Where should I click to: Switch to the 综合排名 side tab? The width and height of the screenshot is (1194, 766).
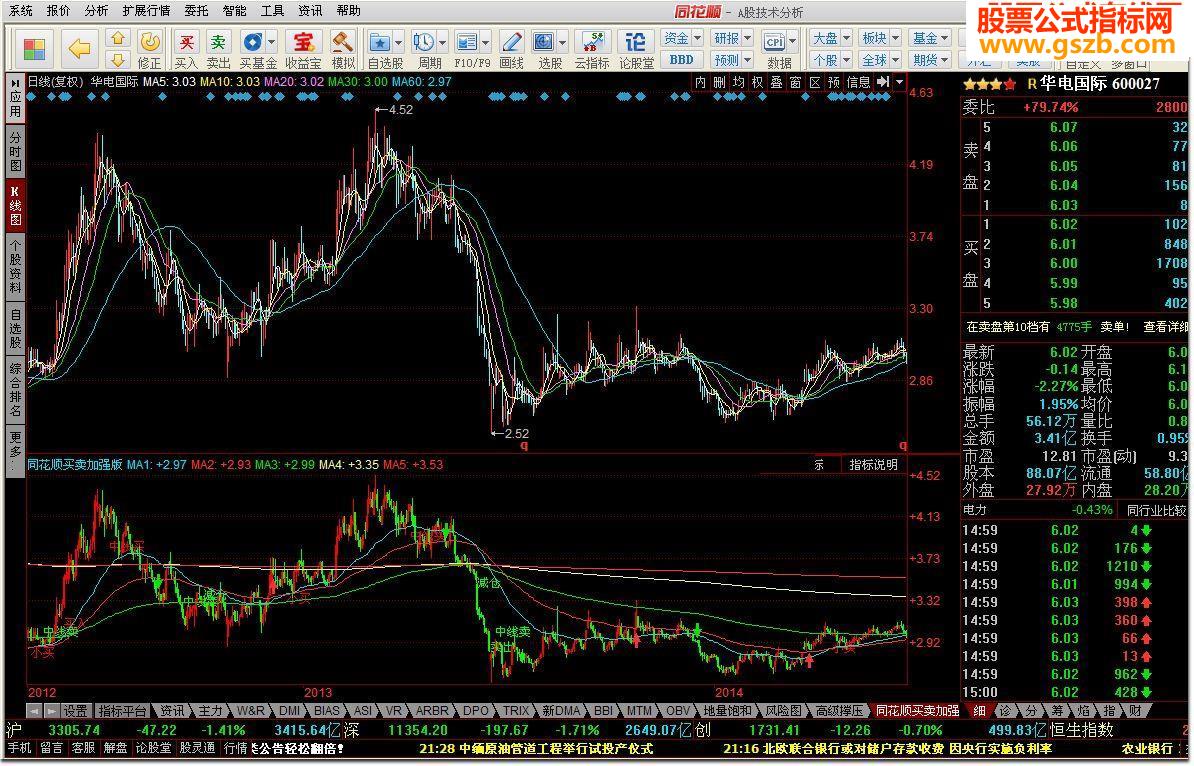[15, 389]
